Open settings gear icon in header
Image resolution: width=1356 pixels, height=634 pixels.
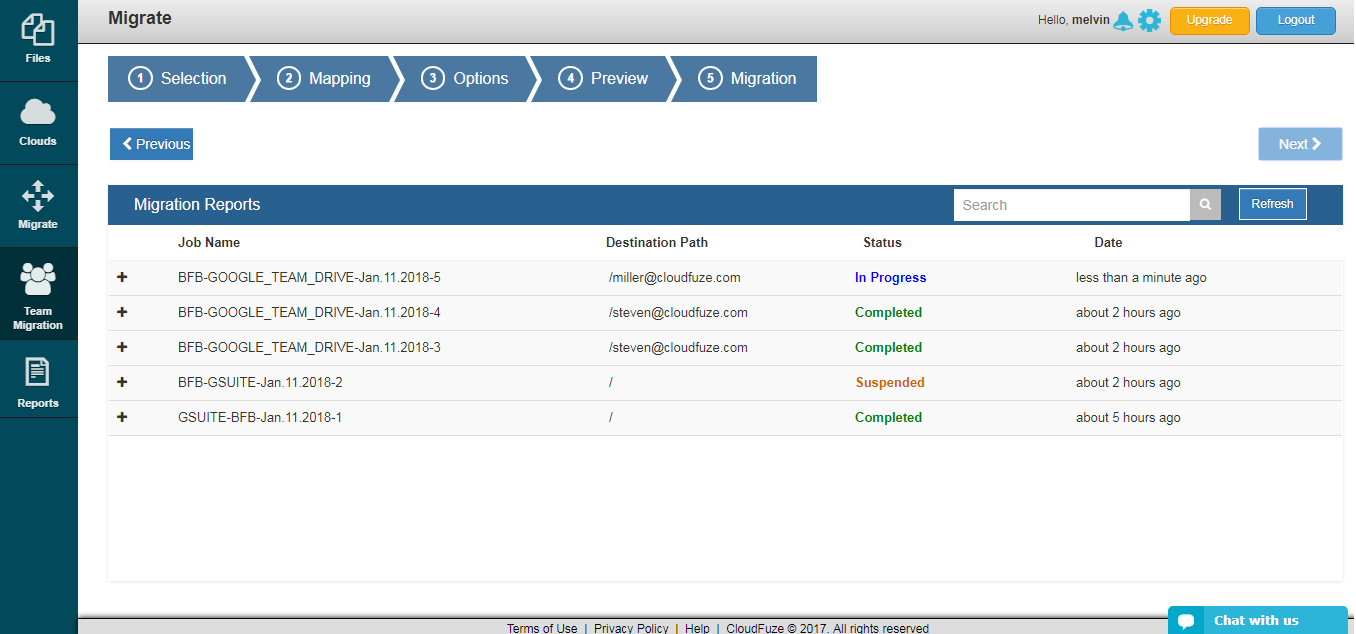coord(1150,20)
